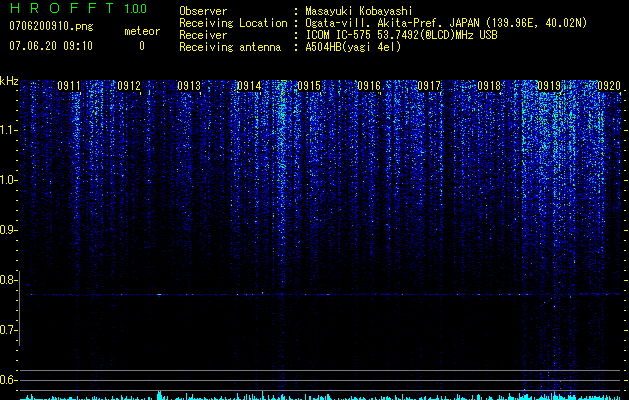Click the kHz axis unit label

(x=9, y=81)
